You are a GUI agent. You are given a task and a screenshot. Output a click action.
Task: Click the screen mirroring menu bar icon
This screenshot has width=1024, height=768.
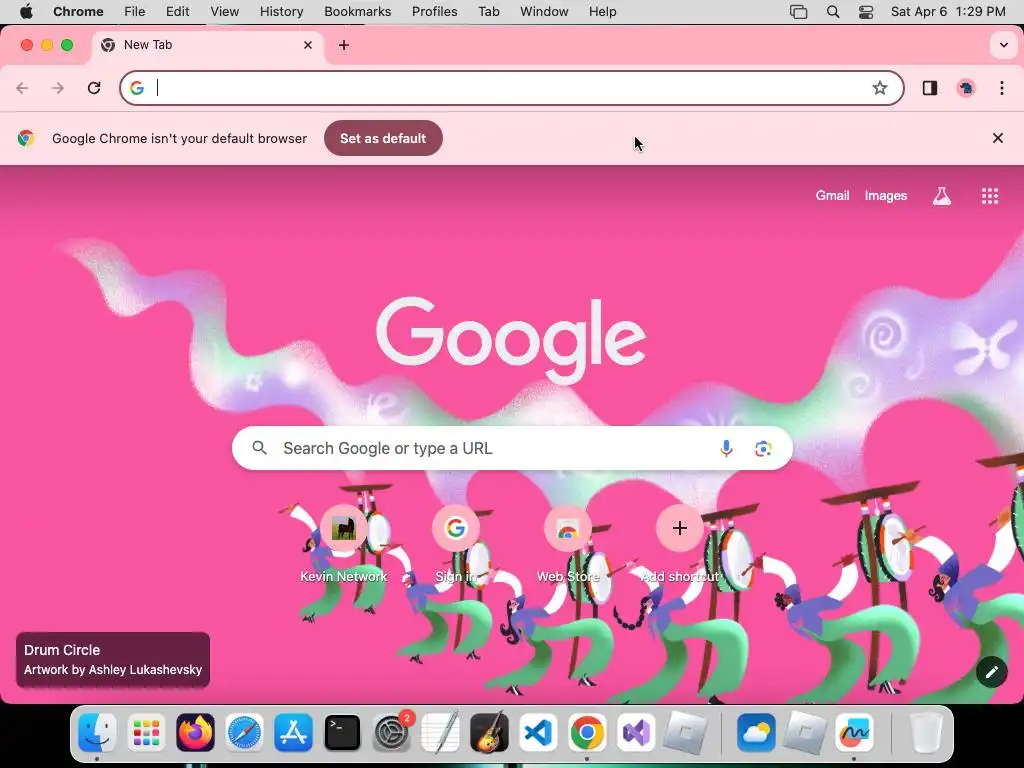[798, 12]
